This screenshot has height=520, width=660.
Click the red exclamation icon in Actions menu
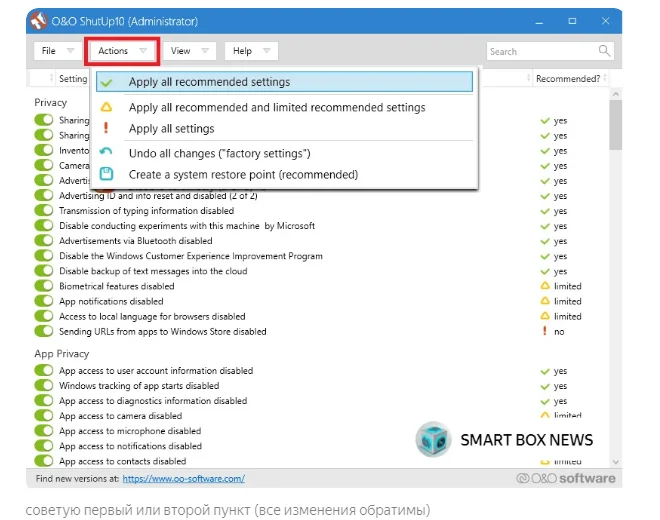106,128
